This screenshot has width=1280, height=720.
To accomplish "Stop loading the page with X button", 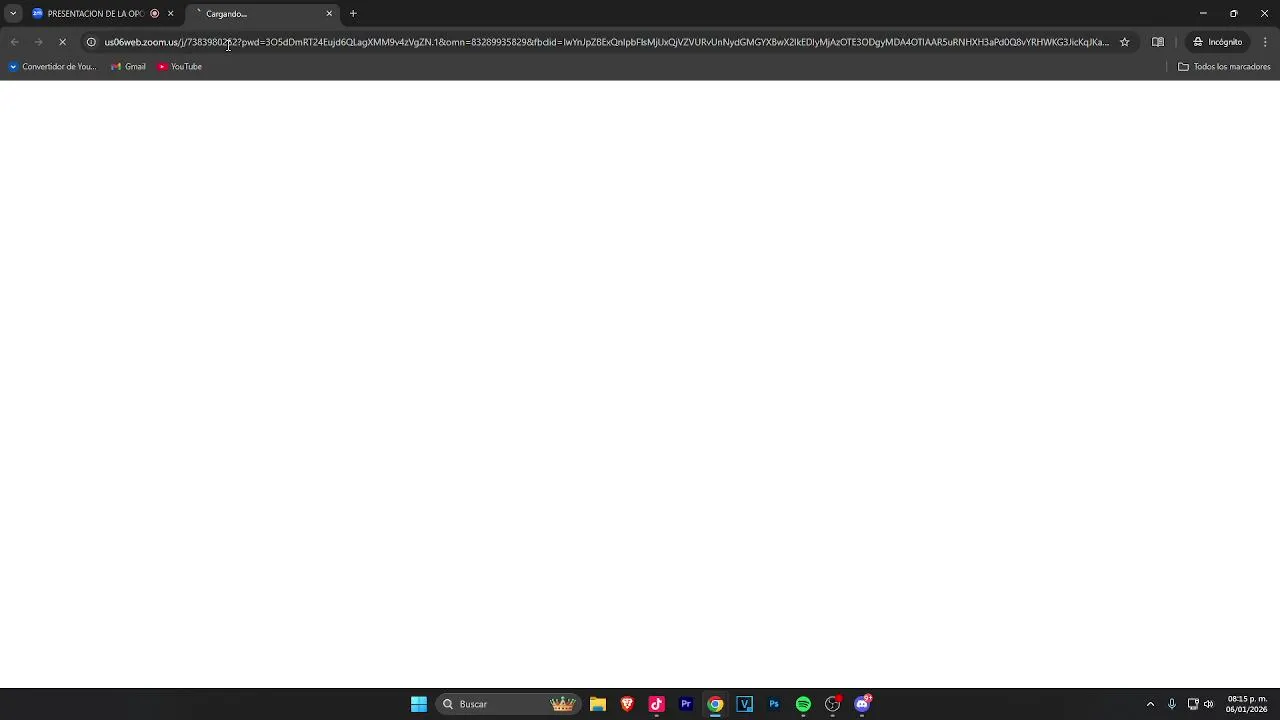I will [x=62, y=42].
